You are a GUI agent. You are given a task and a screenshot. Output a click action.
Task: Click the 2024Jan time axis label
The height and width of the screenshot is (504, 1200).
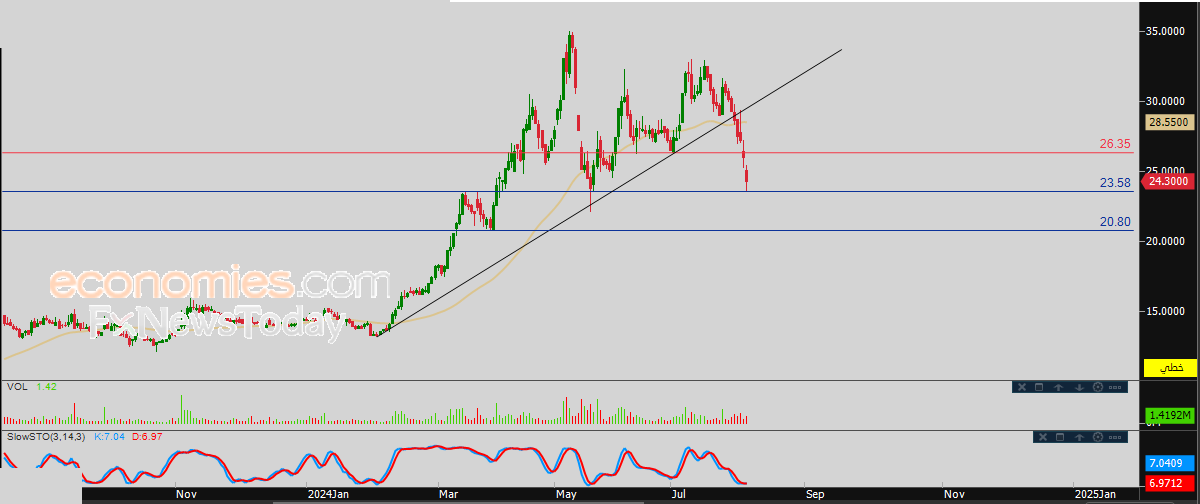coord(328,494)
